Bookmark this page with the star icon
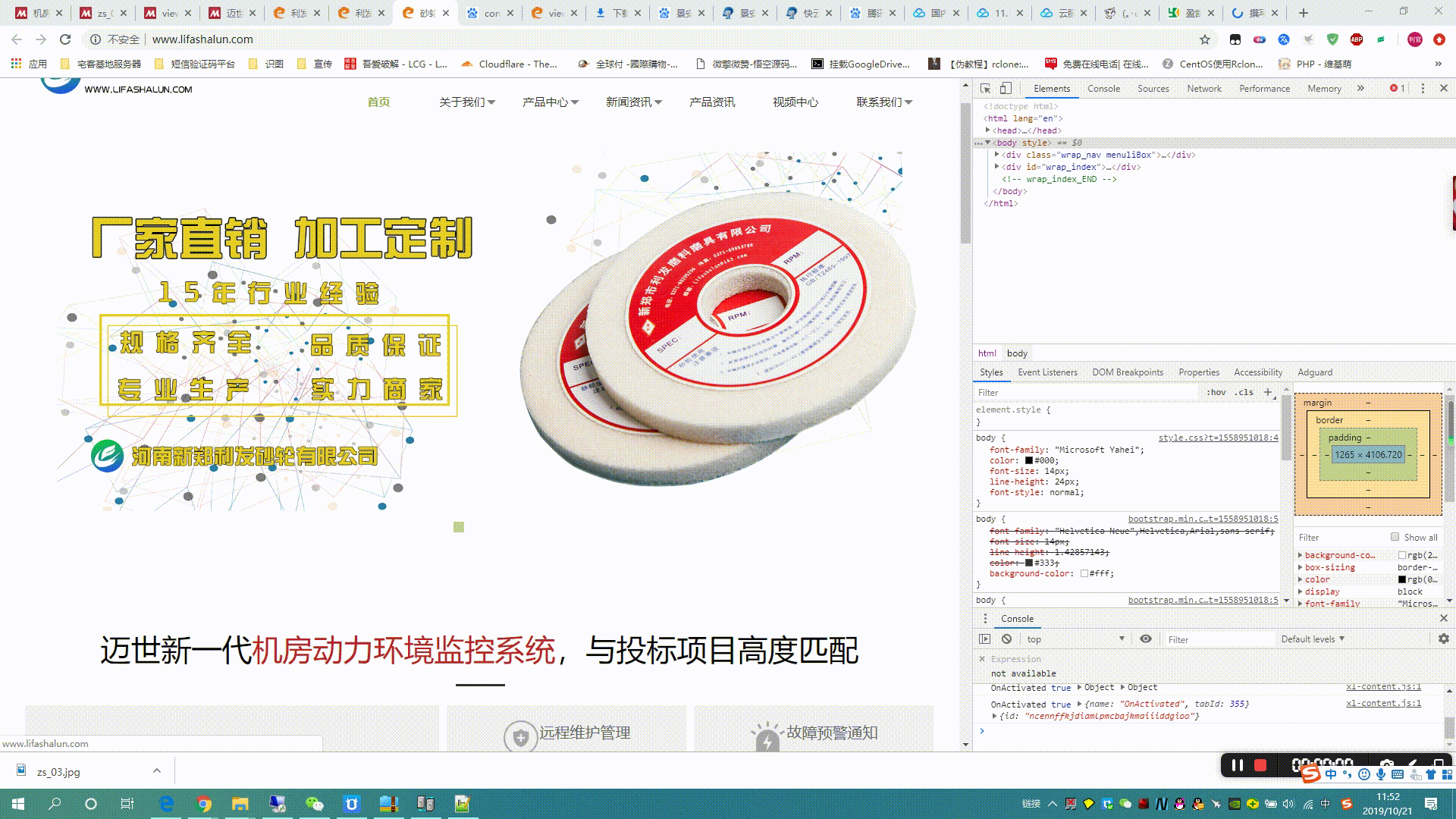 point(1205,39)
